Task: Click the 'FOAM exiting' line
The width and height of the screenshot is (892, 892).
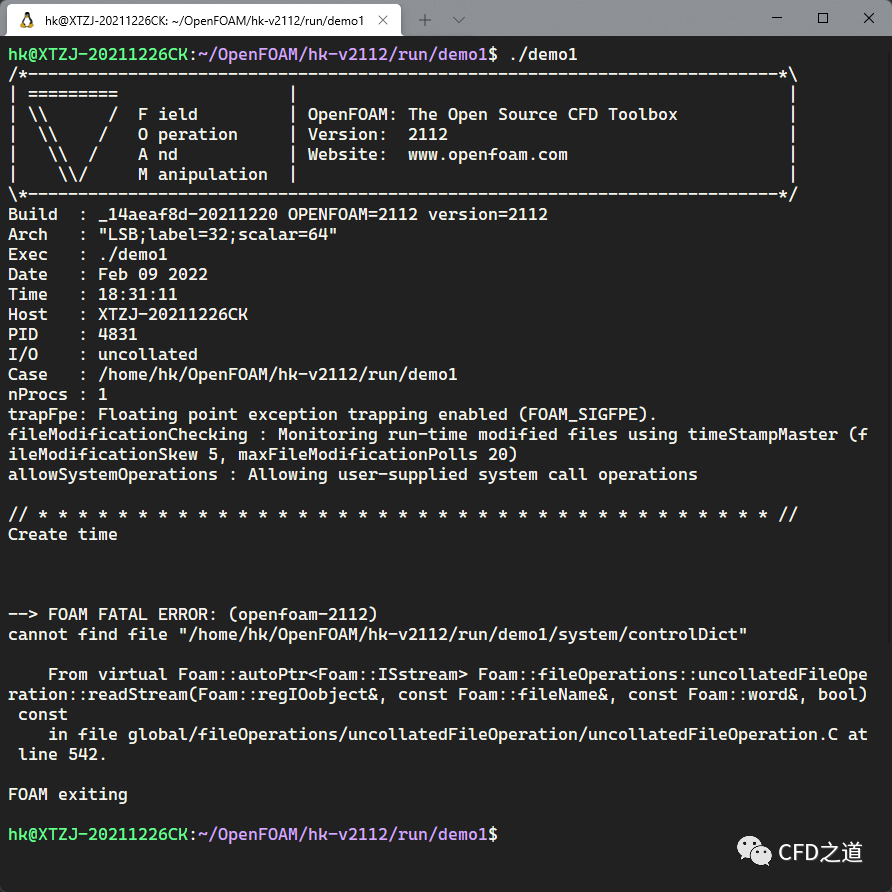Action: point(68,794)
